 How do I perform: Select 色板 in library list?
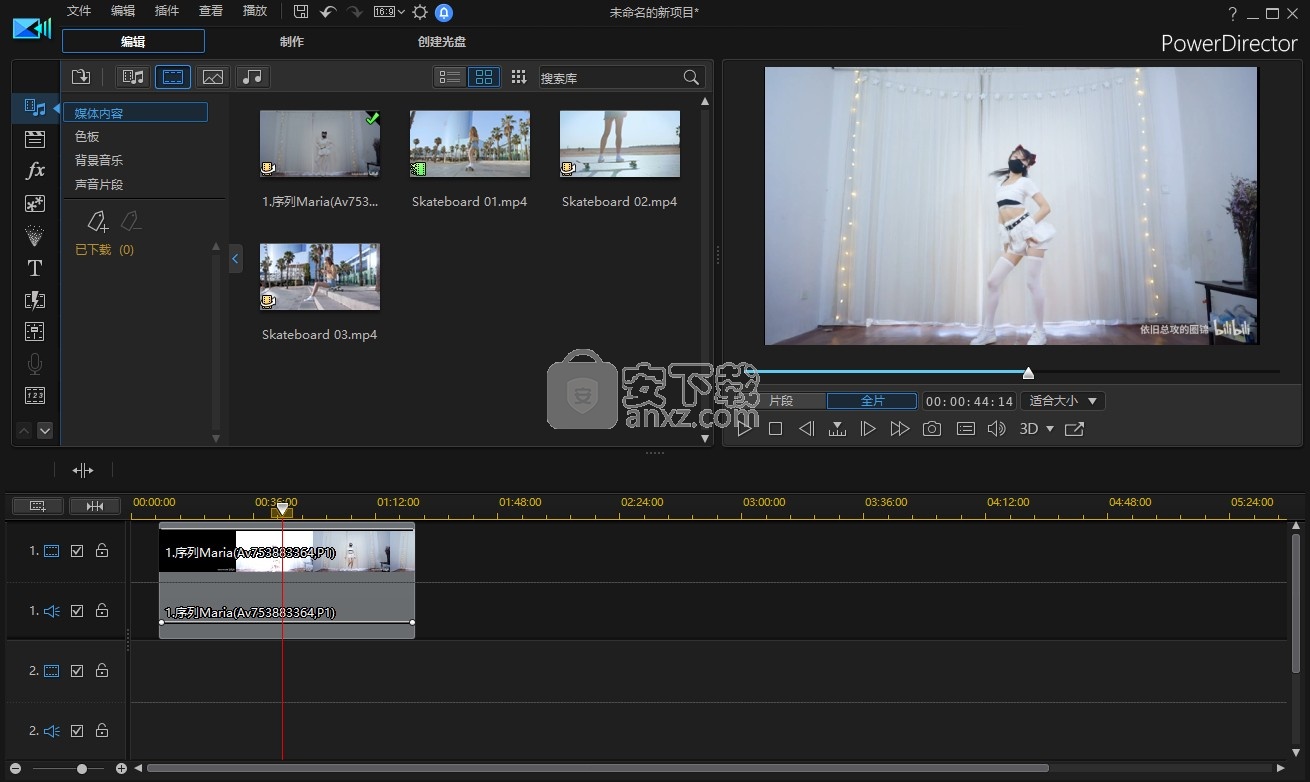click(x=87, y=137)
